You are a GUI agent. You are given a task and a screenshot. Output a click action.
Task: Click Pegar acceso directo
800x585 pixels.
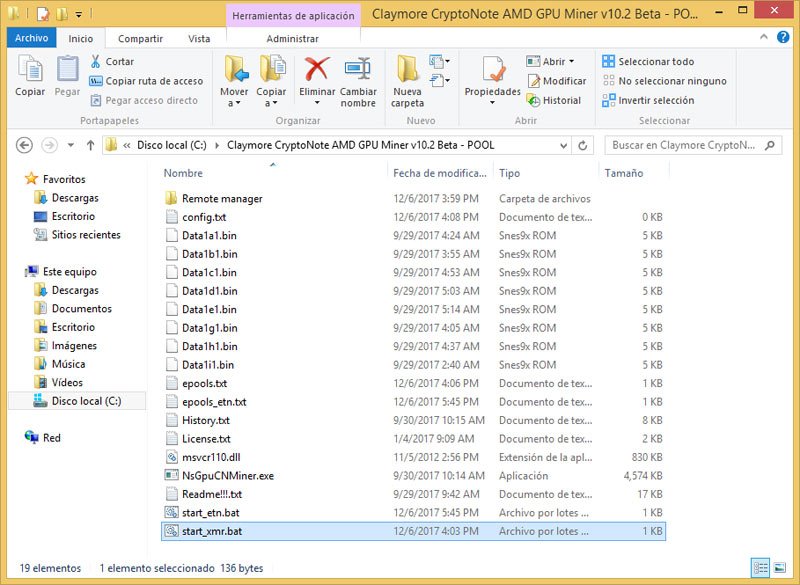pyautogui.click(x=144, y=100)
